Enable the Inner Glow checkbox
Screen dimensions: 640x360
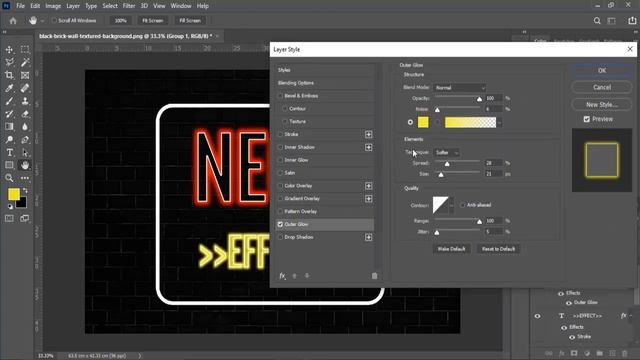coord(280,160)
